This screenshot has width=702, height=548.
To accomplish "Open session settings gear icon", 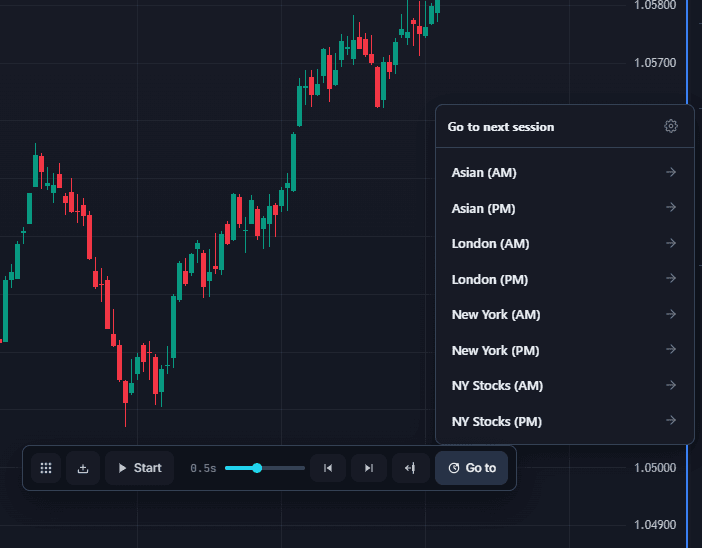I will tap(670, 126).
